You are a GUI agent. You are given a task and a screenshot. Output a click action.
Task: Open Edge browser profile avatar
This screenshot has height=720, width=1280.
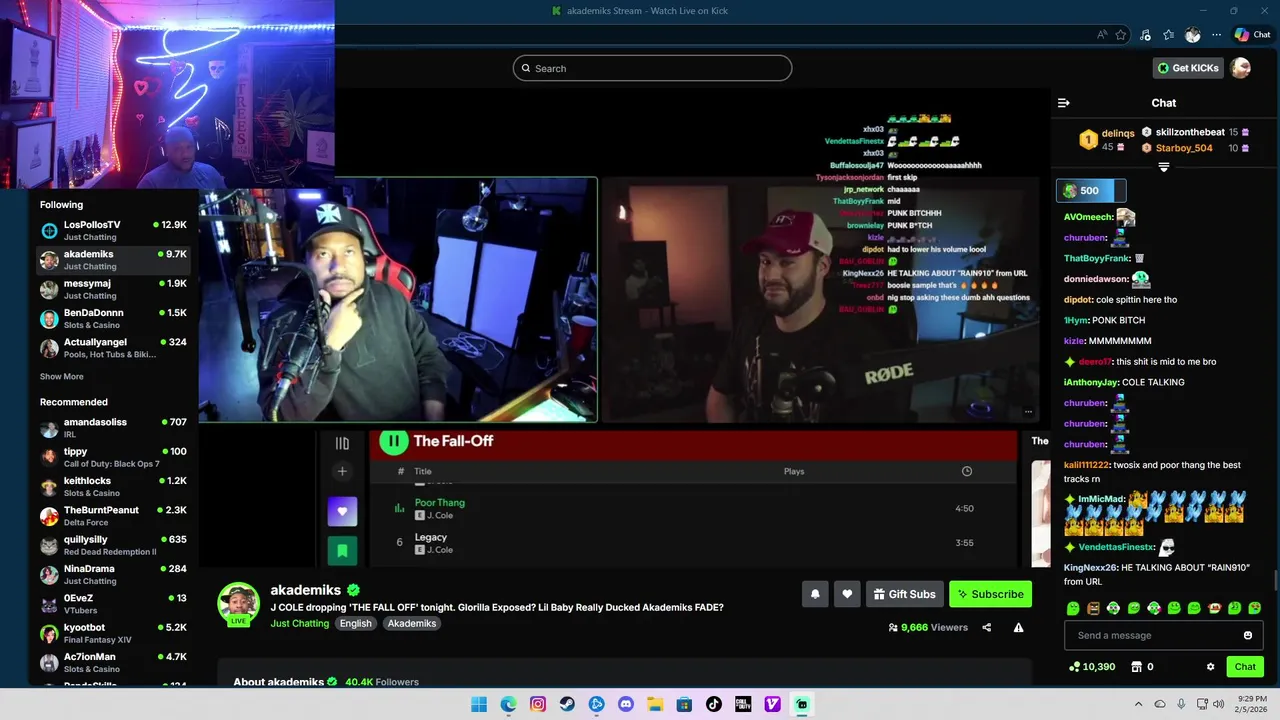point(1193,35)
